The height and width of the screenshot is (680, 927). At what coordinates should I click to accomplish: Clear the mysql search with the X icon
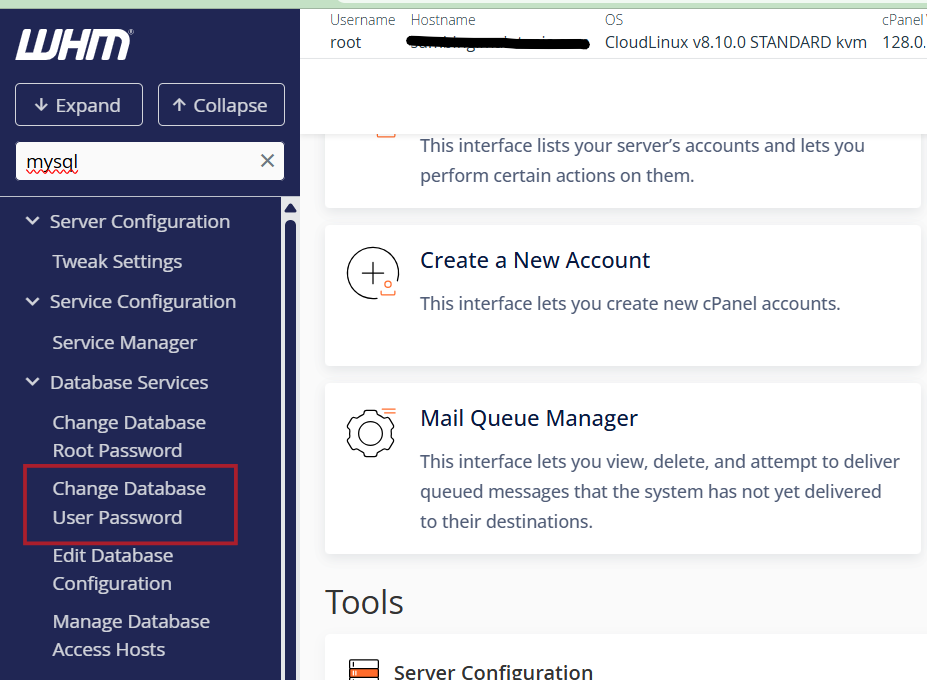267,160
